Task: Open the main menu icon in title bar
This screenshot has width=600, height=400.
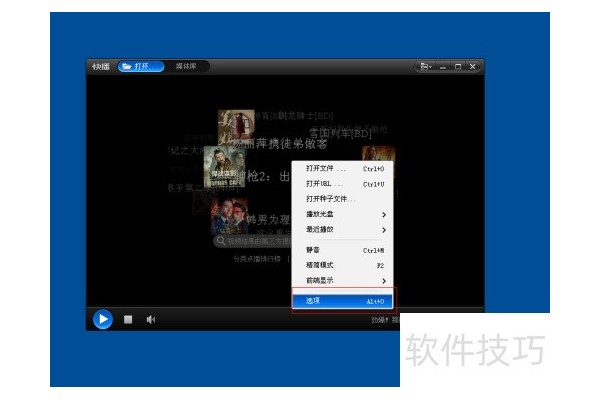Action: pos(426,67)
